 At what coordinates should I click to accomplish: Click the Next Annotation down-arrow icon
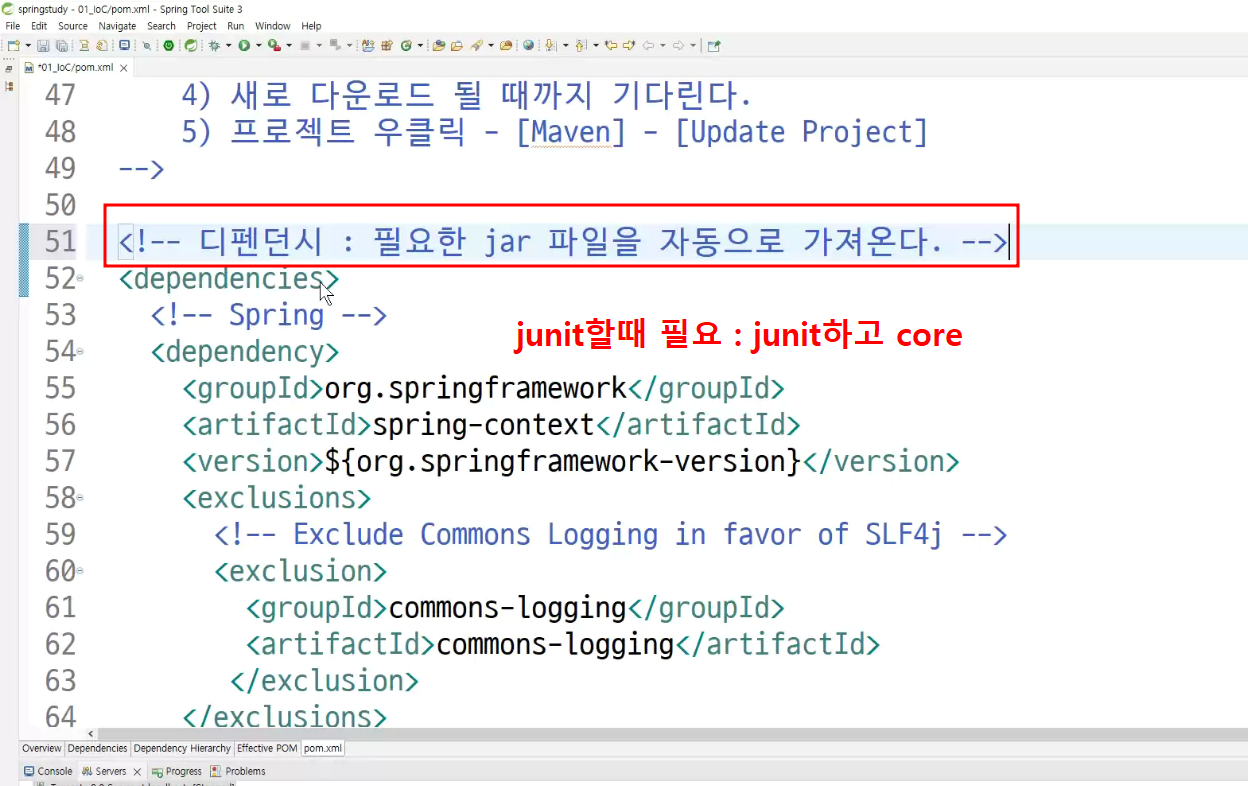[550, 45]
